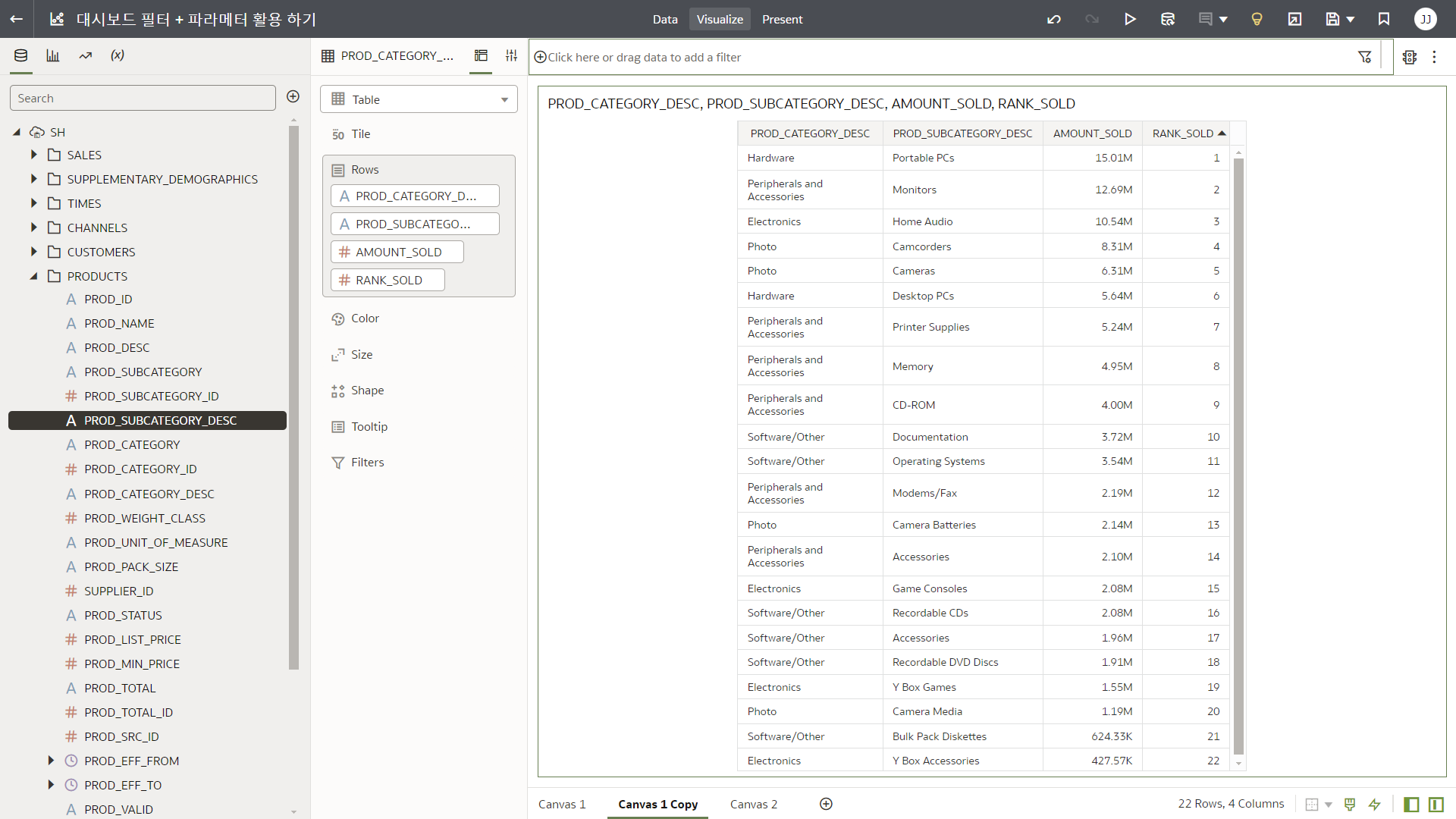The image size is (1456, 819).
Task: Open the Analytics trend line pane
Action: [86, 55]
